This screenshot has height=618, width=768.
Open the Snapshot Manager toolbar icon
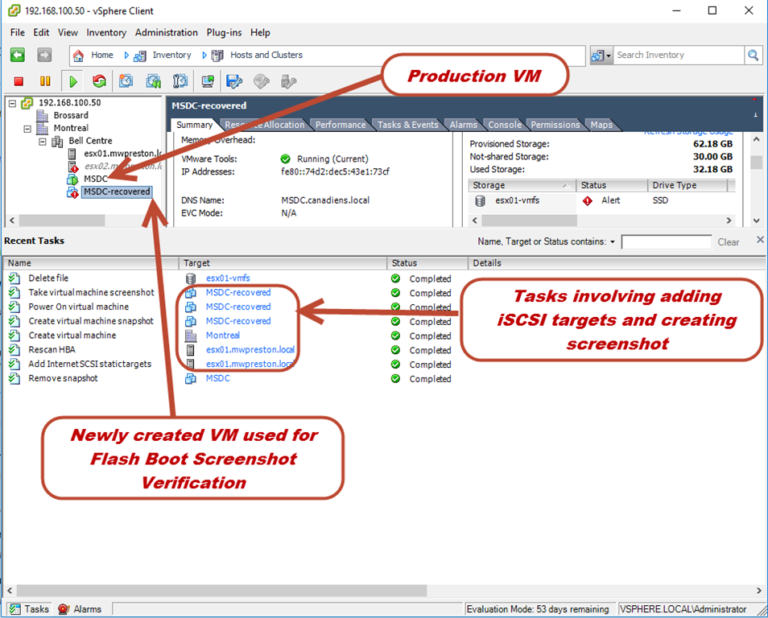tap(180, 81)
